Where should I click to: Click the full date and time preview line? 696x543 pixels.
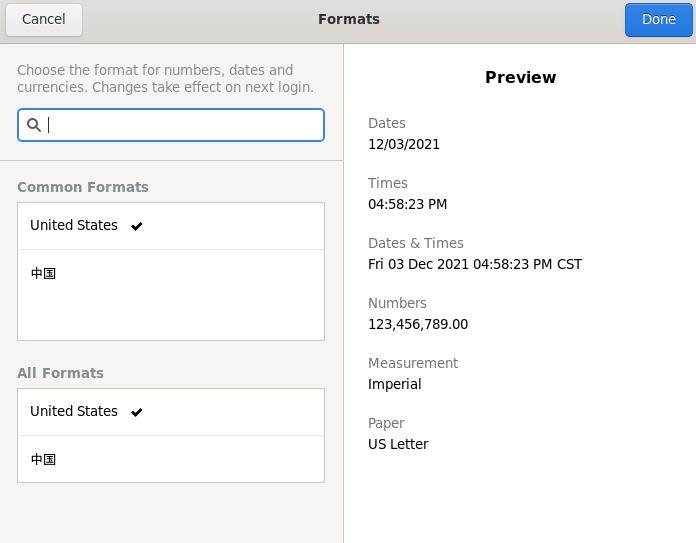[x=474, y=264]
